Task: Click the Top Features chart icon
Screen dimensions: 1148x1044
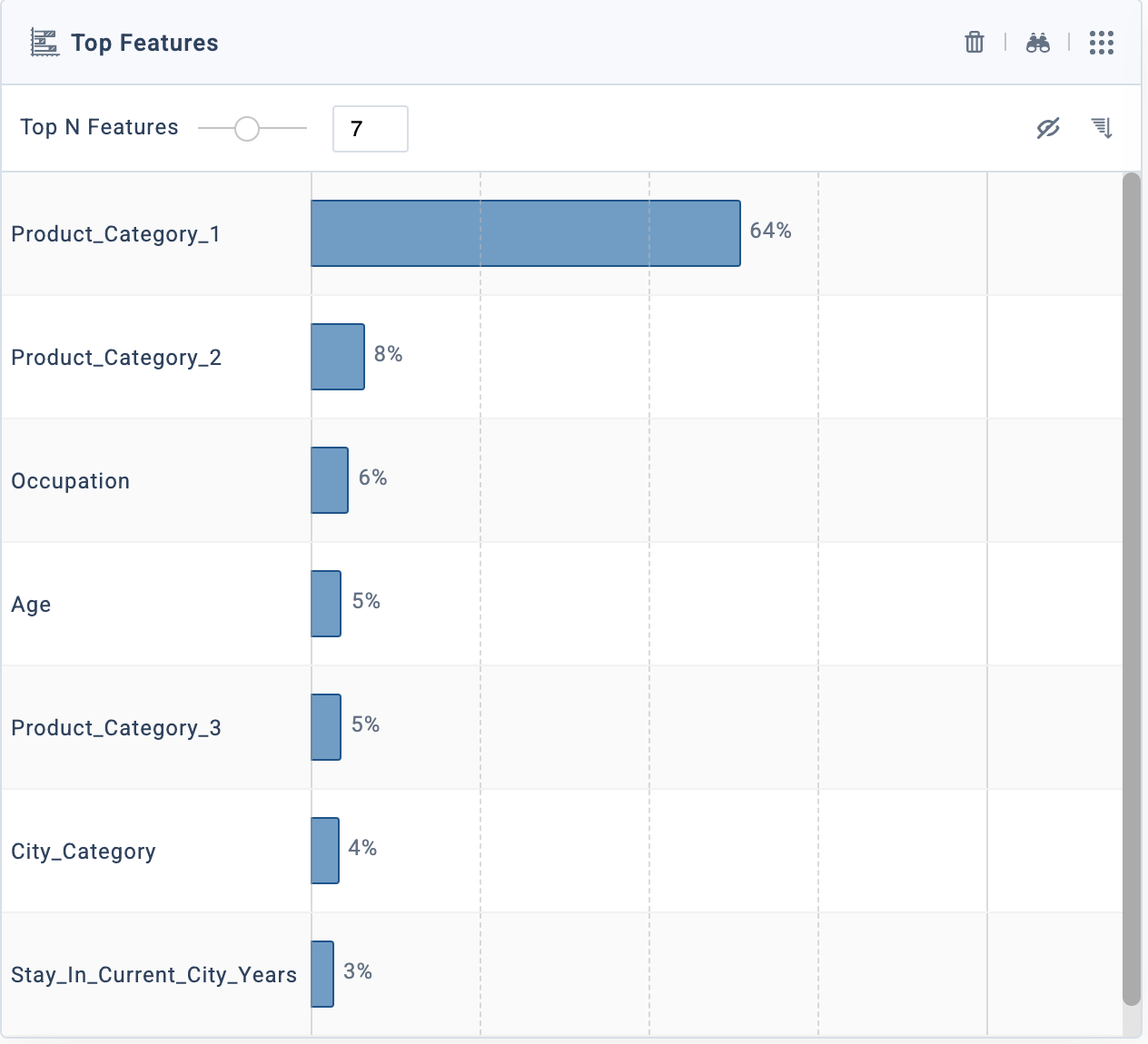Action: tap(45, 43)
